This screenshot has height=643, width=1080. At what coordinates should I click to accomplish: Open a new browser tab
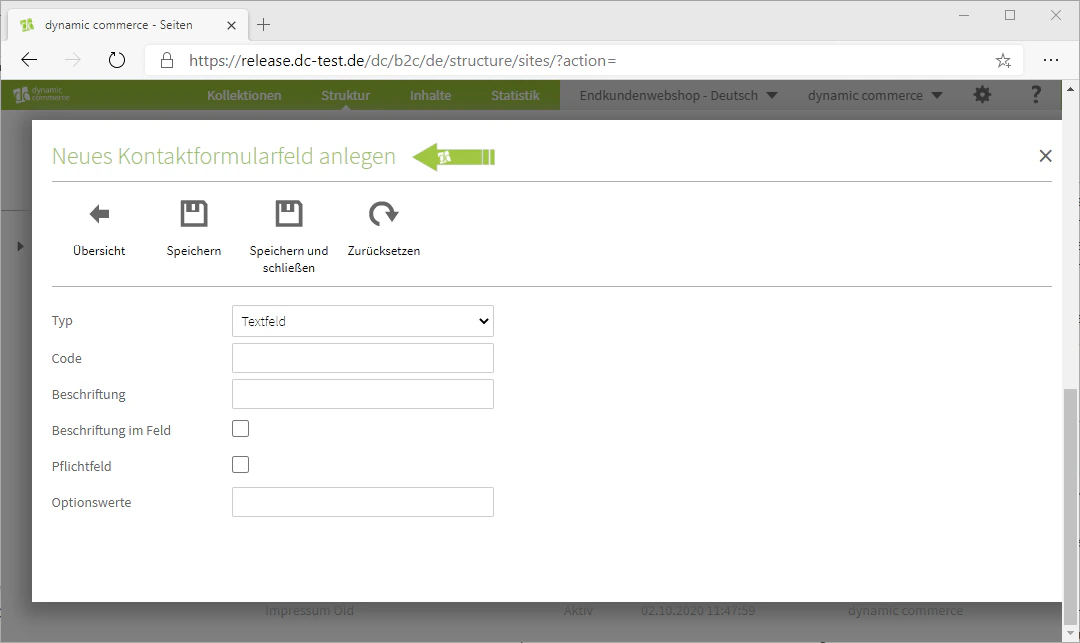(263, 25)
